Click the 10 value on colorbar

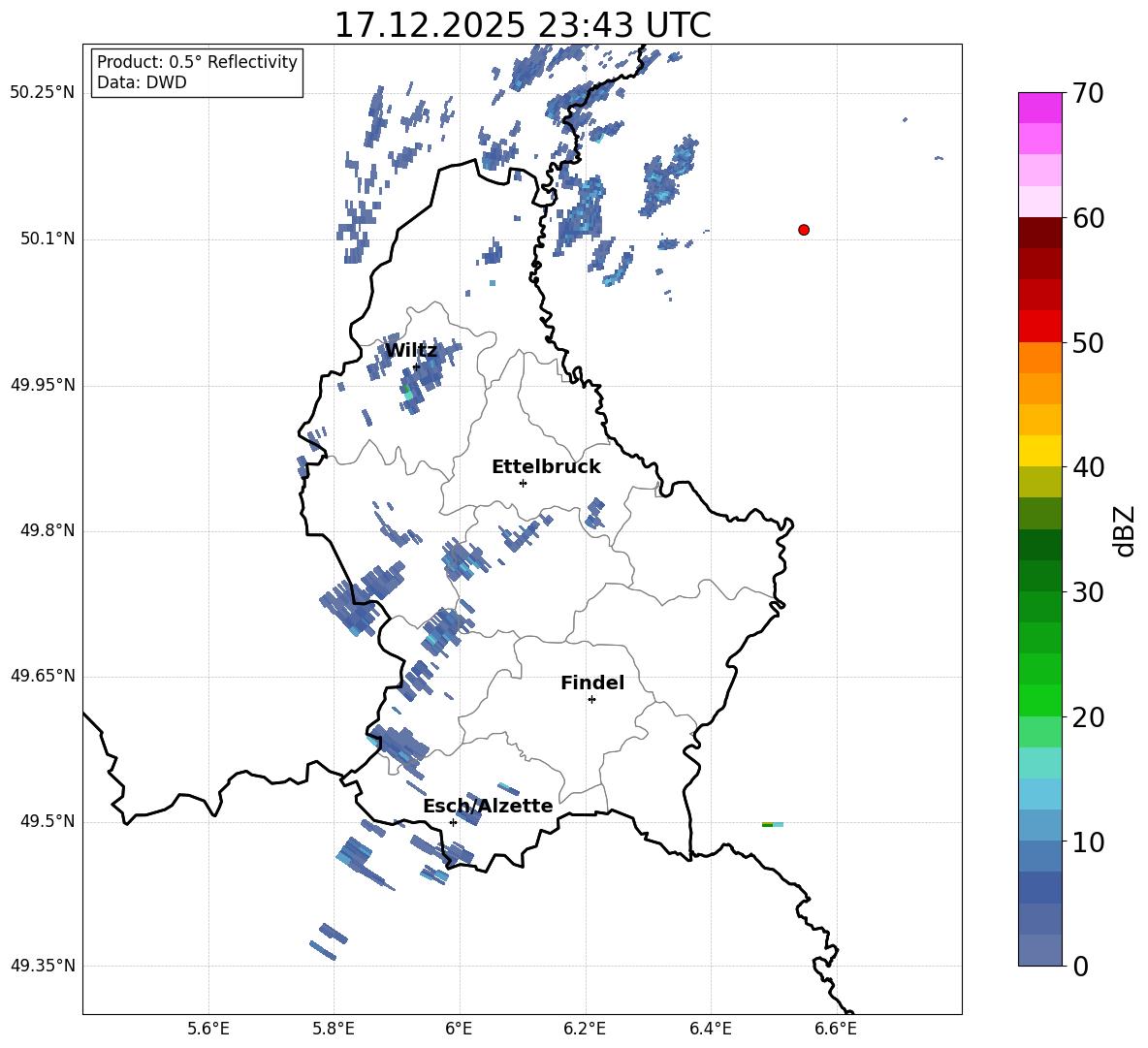click(x=1087, y=842)
